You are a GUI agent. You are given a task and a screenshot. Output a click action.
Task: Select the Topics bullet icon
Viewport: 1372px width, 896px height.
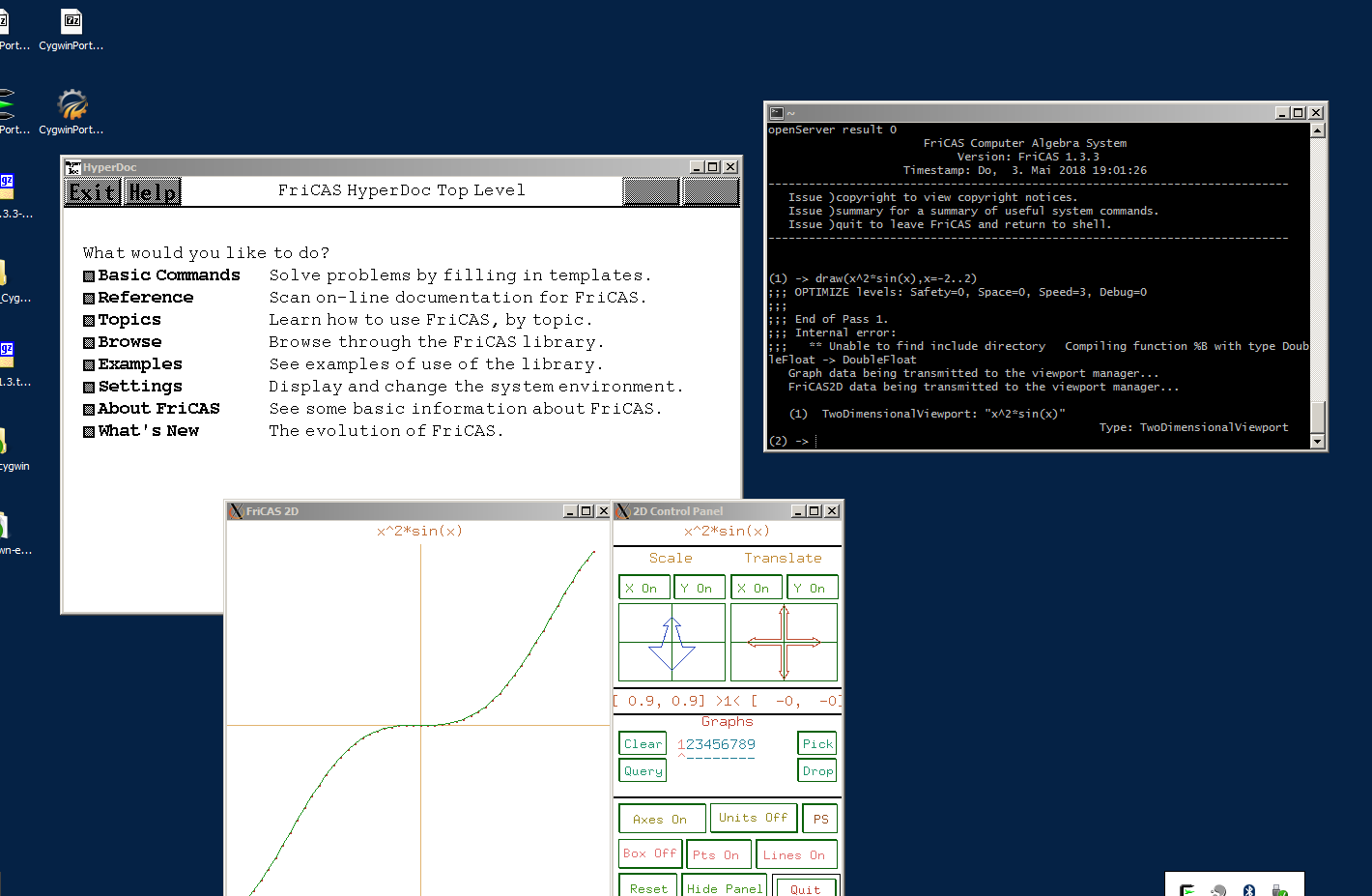(x=89, y=321)
